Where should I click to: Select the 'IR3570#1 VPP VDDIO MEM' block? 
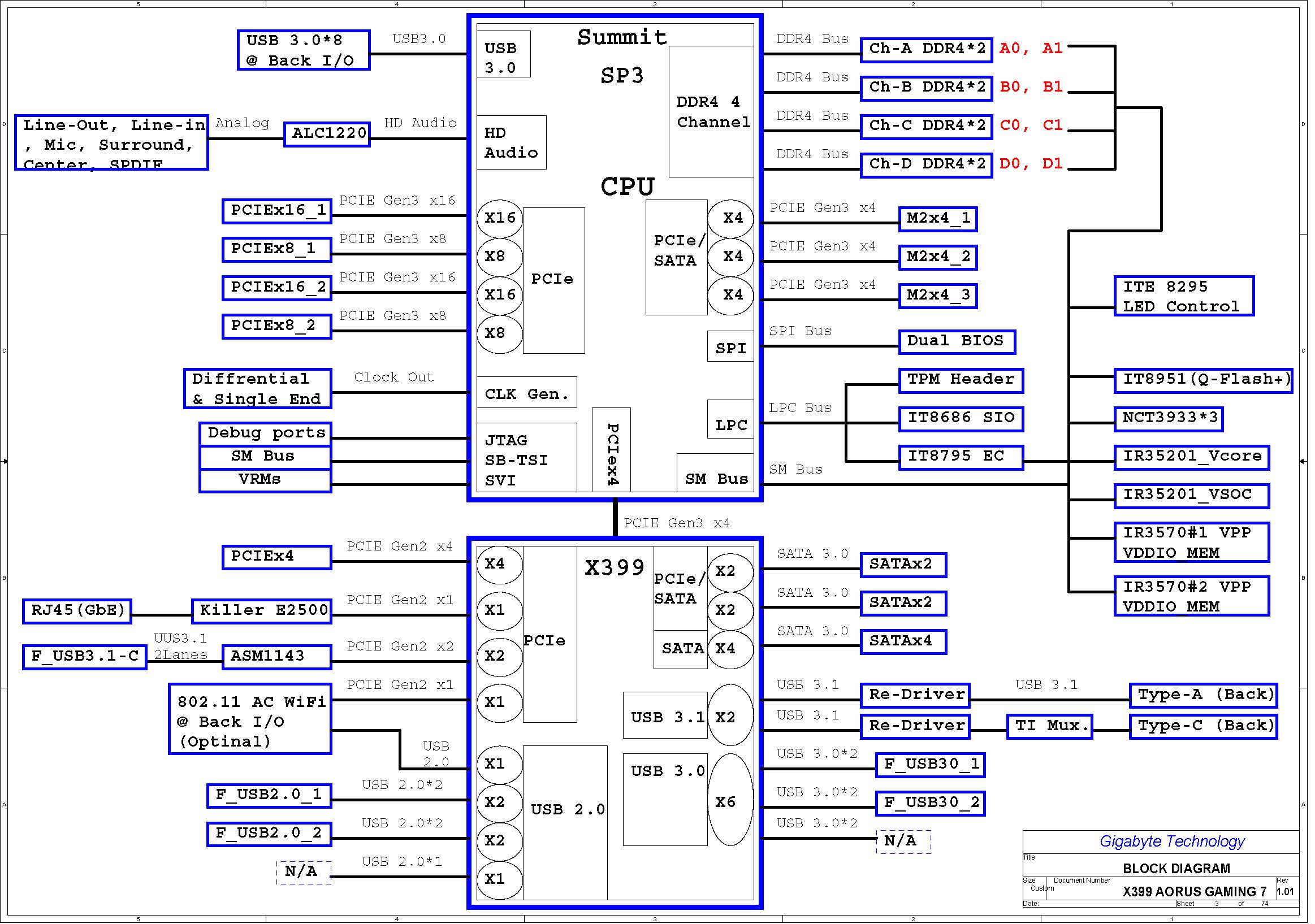(1192, 543)
